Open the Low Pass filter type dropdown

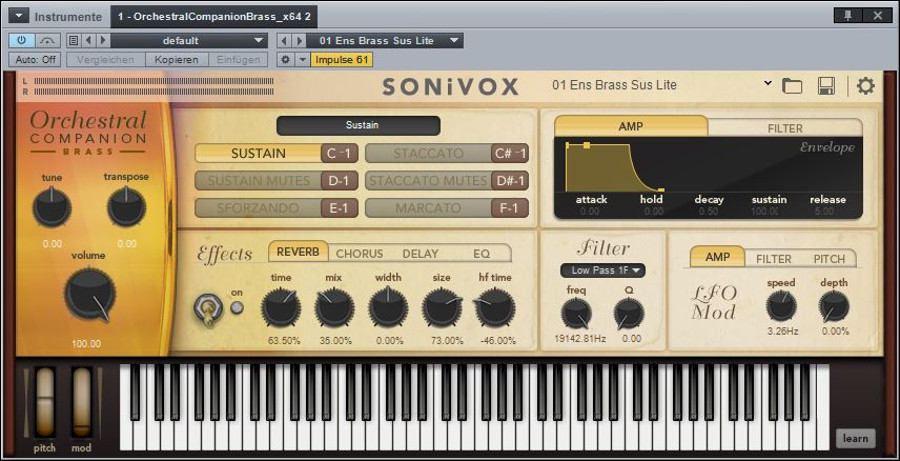click(603, 270)
